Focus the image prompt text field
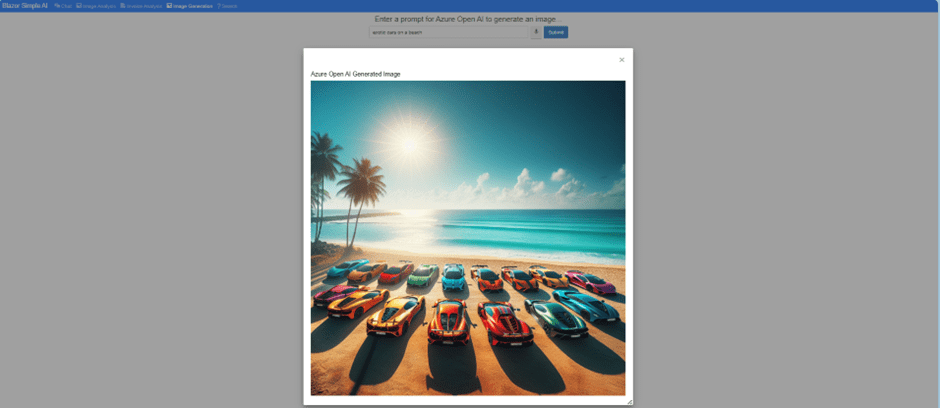This screenshot has width=940, height=408. 449,32
